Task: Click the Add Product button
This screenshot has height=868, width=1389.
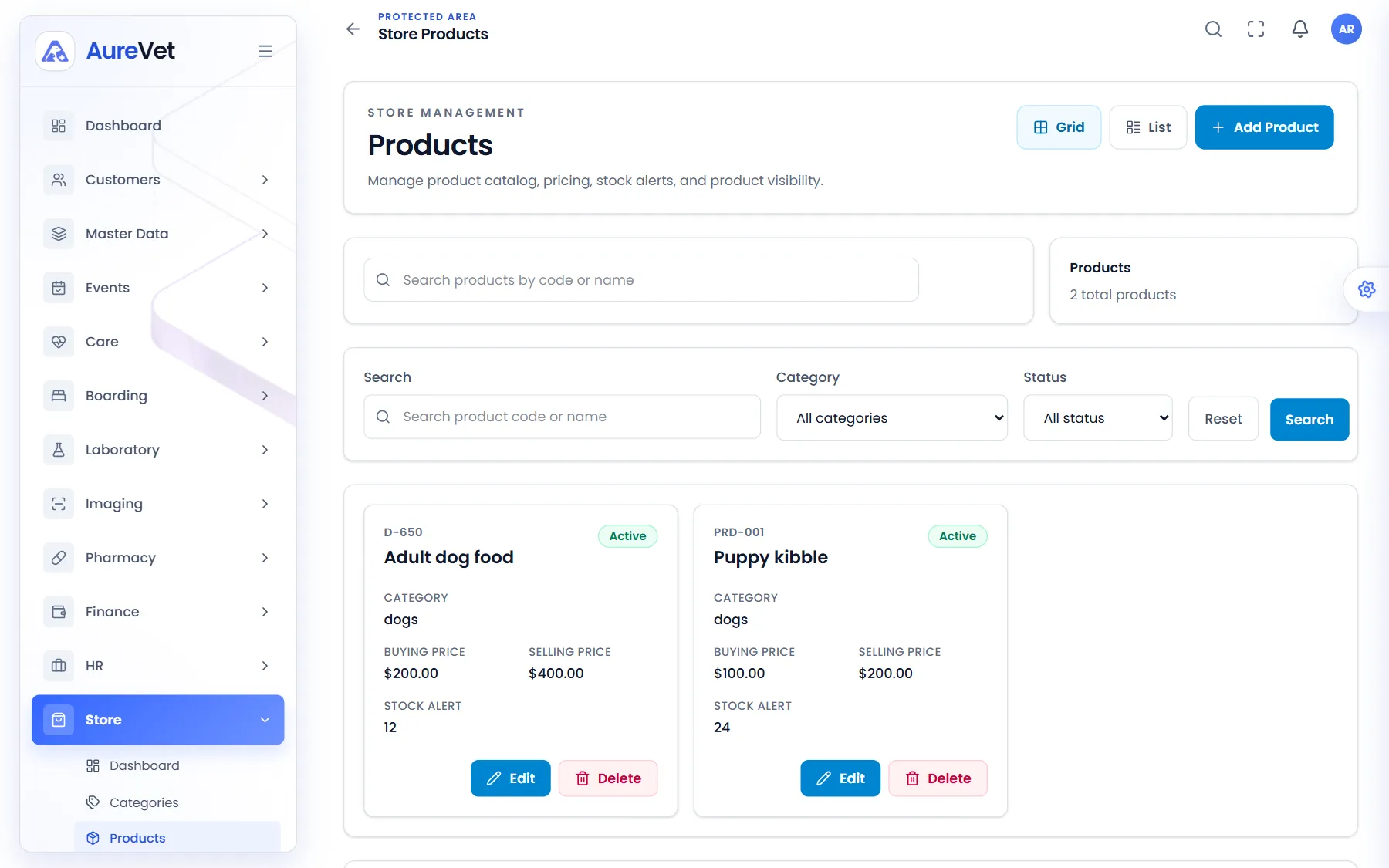Action: point(1264,127)
